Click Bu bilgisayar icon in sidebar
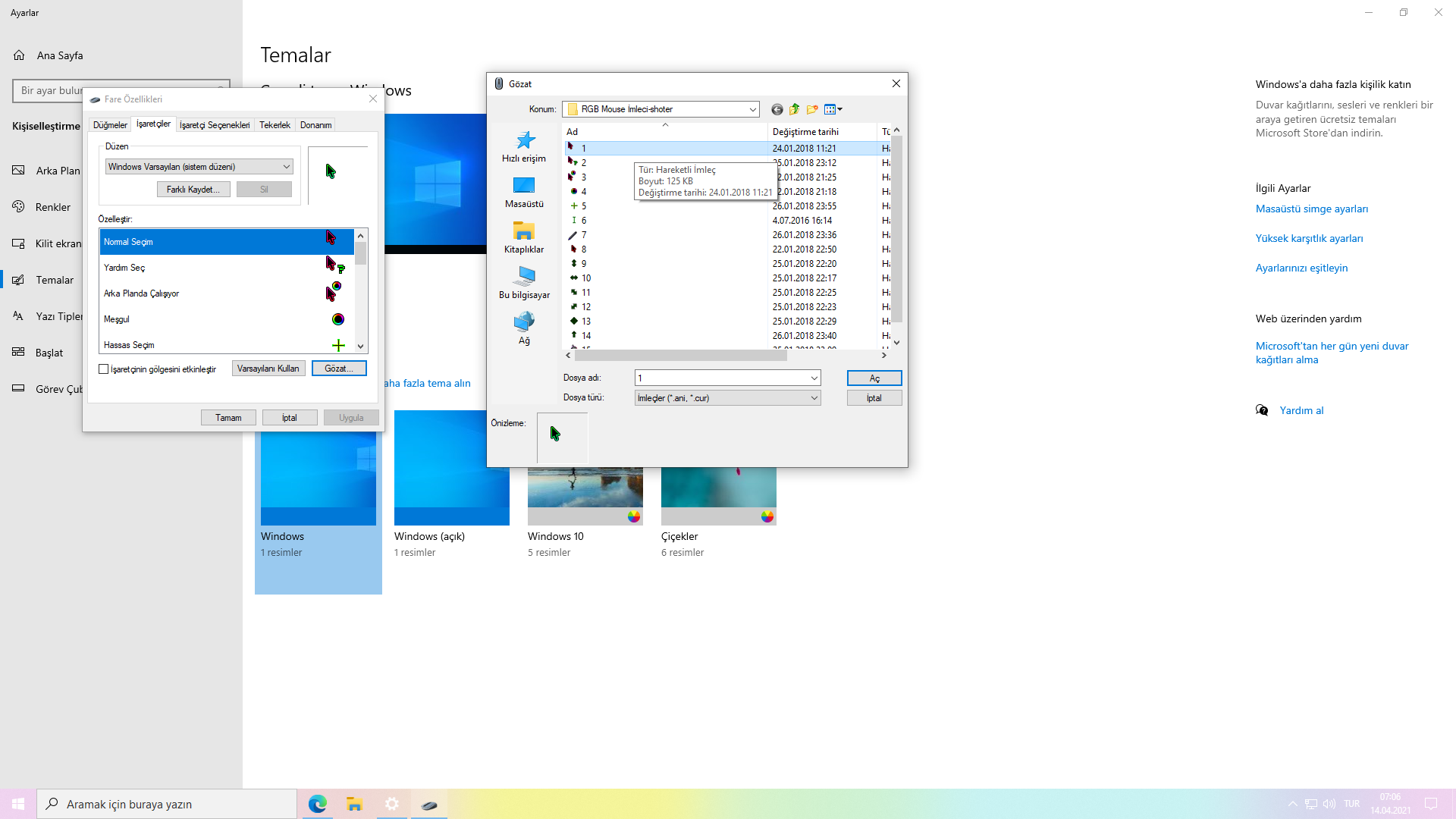 point(524,277)
